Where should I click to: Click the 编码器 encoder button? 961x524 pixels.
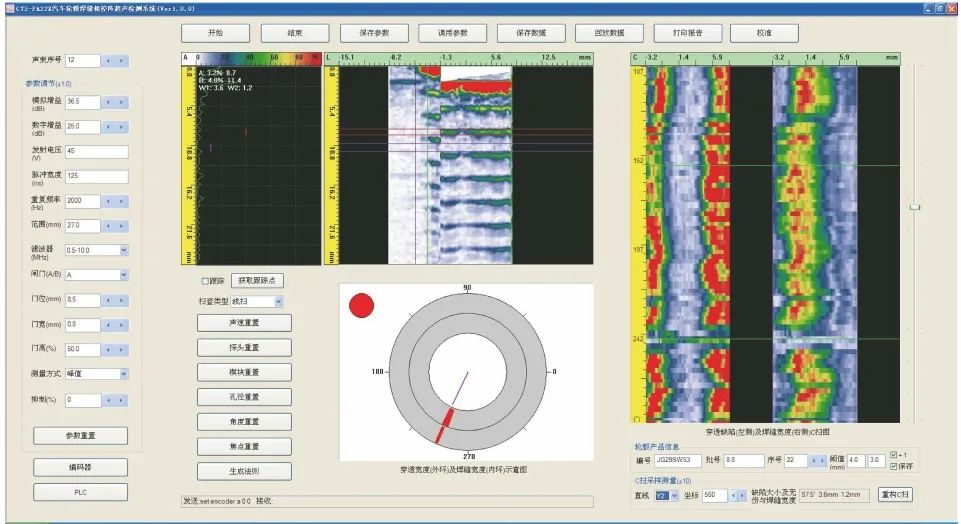coord(80,468)
